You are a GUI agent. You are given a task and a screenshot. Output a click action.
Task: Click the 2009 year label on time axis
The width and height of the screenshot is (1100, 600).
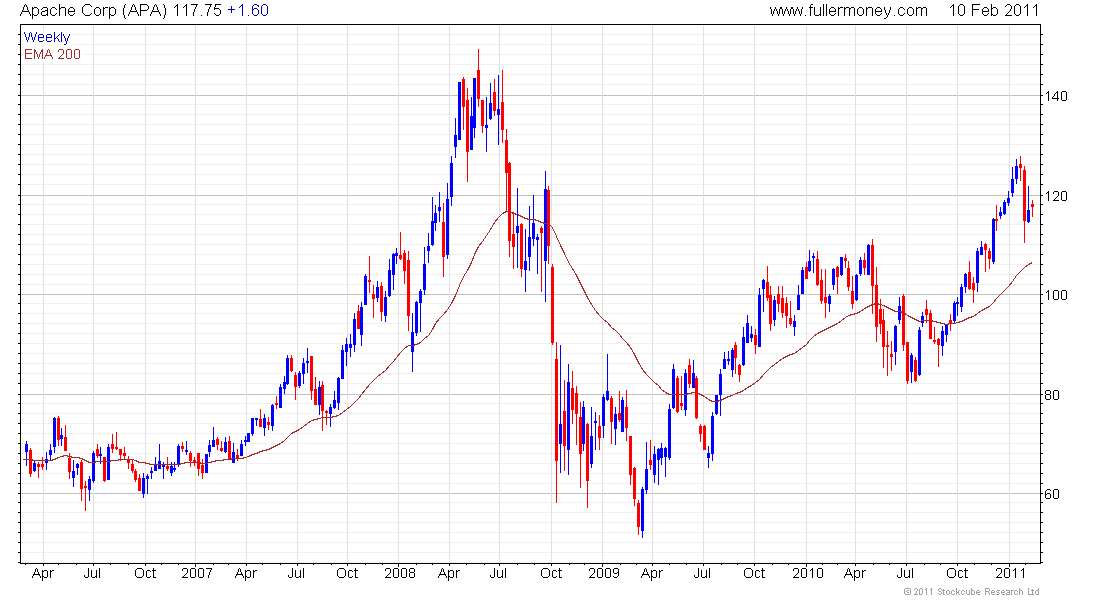click(x=604, y=573)
